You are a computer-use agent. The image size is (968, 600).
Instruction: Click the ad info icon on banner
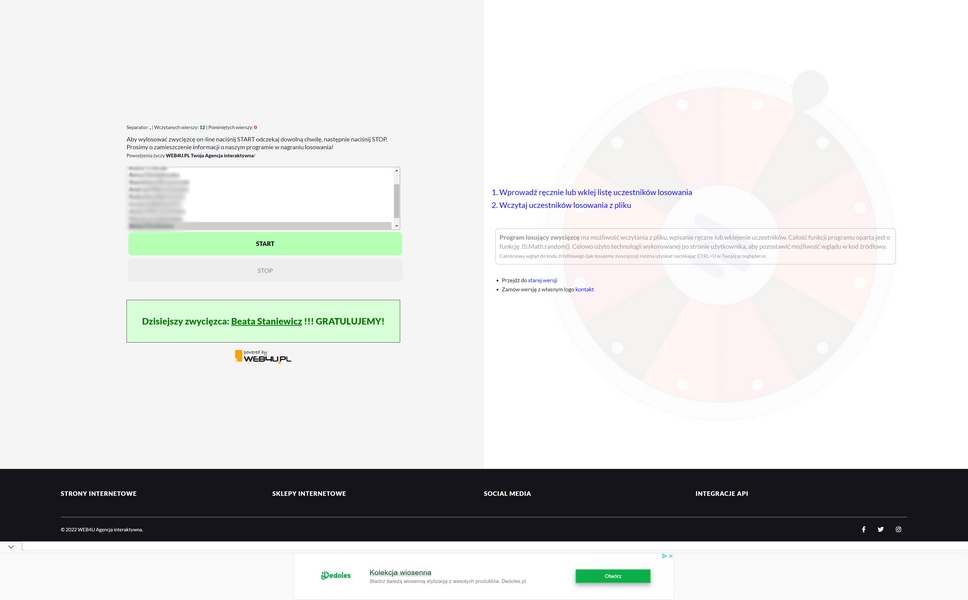tap(663, 556)
